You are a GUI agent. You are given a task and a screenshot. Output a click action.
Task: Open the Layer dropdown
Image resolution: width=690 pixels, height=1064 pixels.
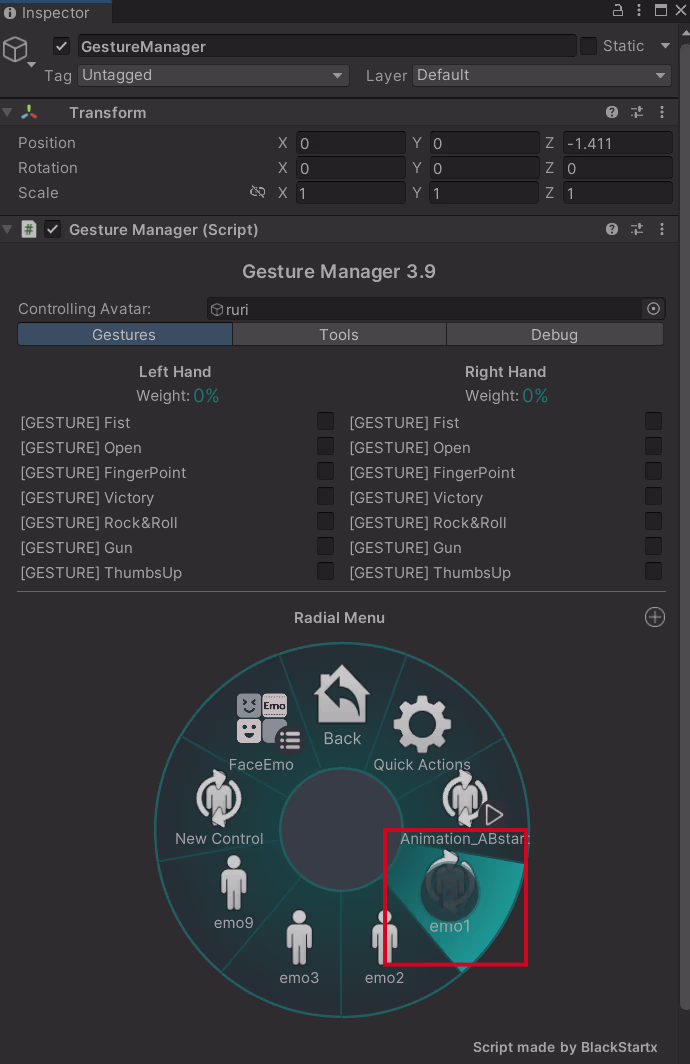[x=542, y=75]
